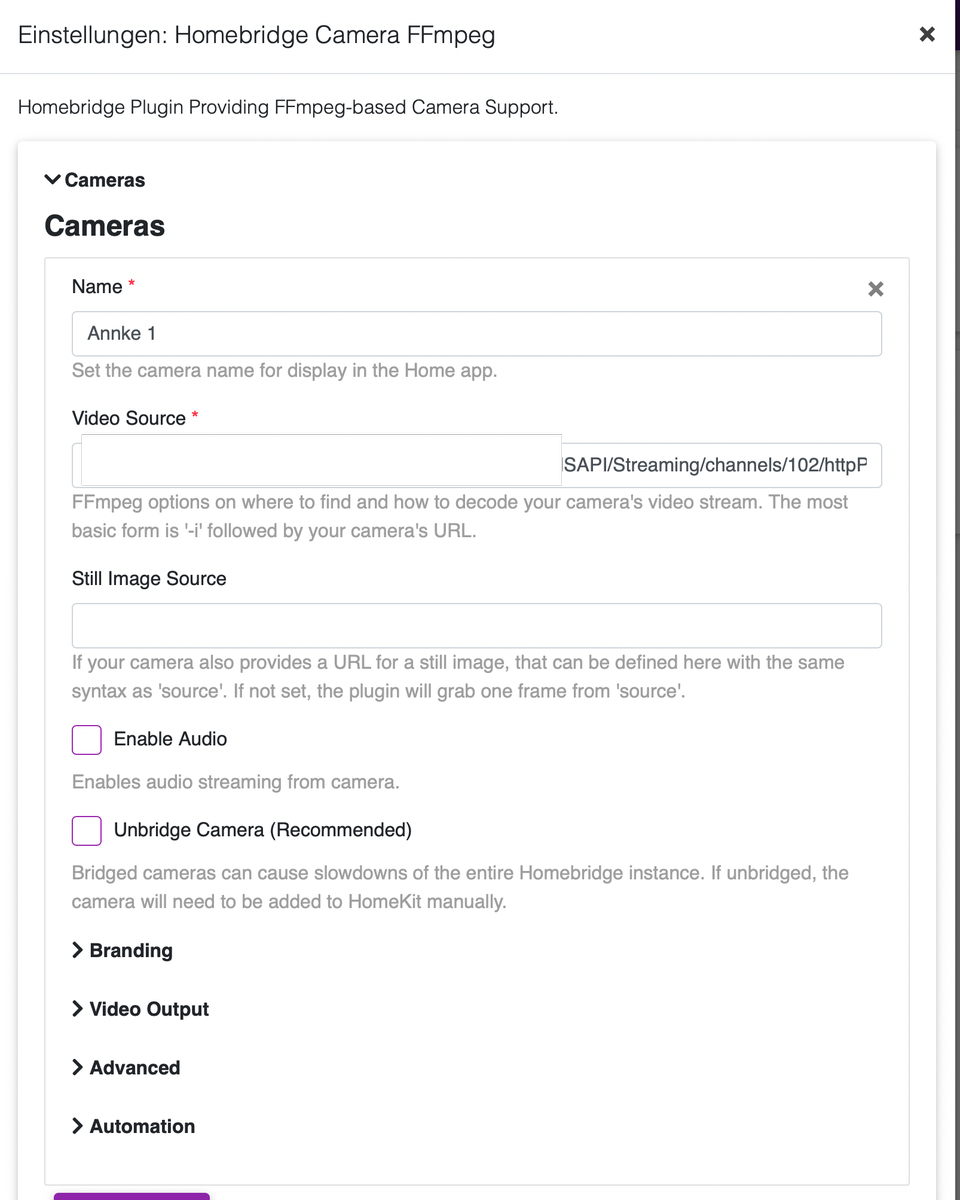This screenshot has width=960, height=1200.
Task: Click the "Name" field label
Action: pos(97,287)
